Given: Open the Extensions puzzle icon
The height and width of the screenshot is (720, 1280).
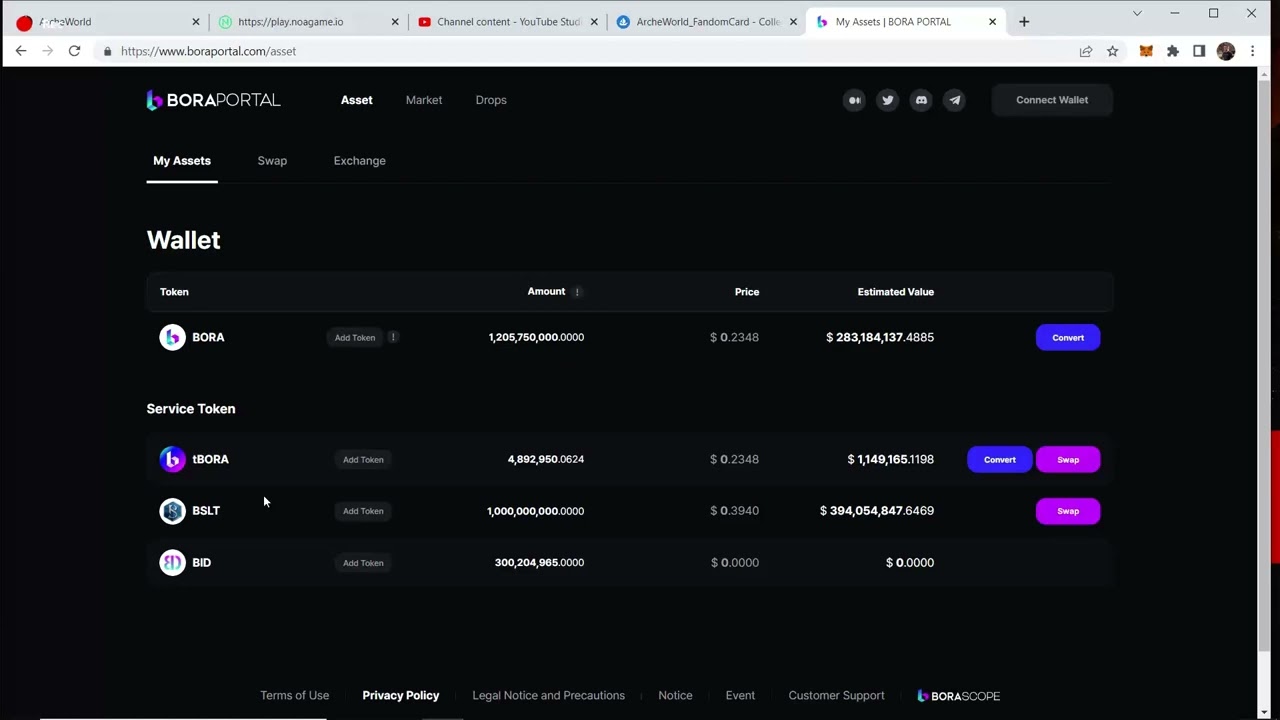Looking at the screenshot, I should pyautogui.click(x=1173, y=51).
